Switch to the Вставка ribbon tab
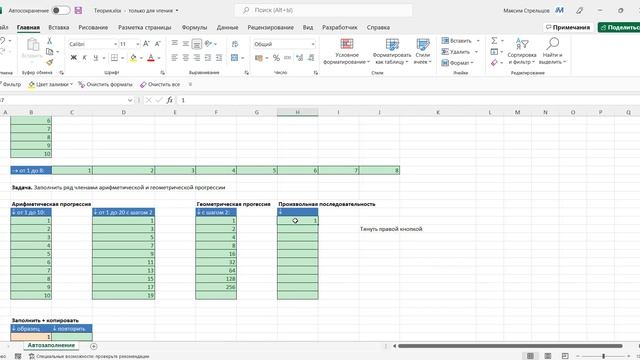 tap(59, 27)
